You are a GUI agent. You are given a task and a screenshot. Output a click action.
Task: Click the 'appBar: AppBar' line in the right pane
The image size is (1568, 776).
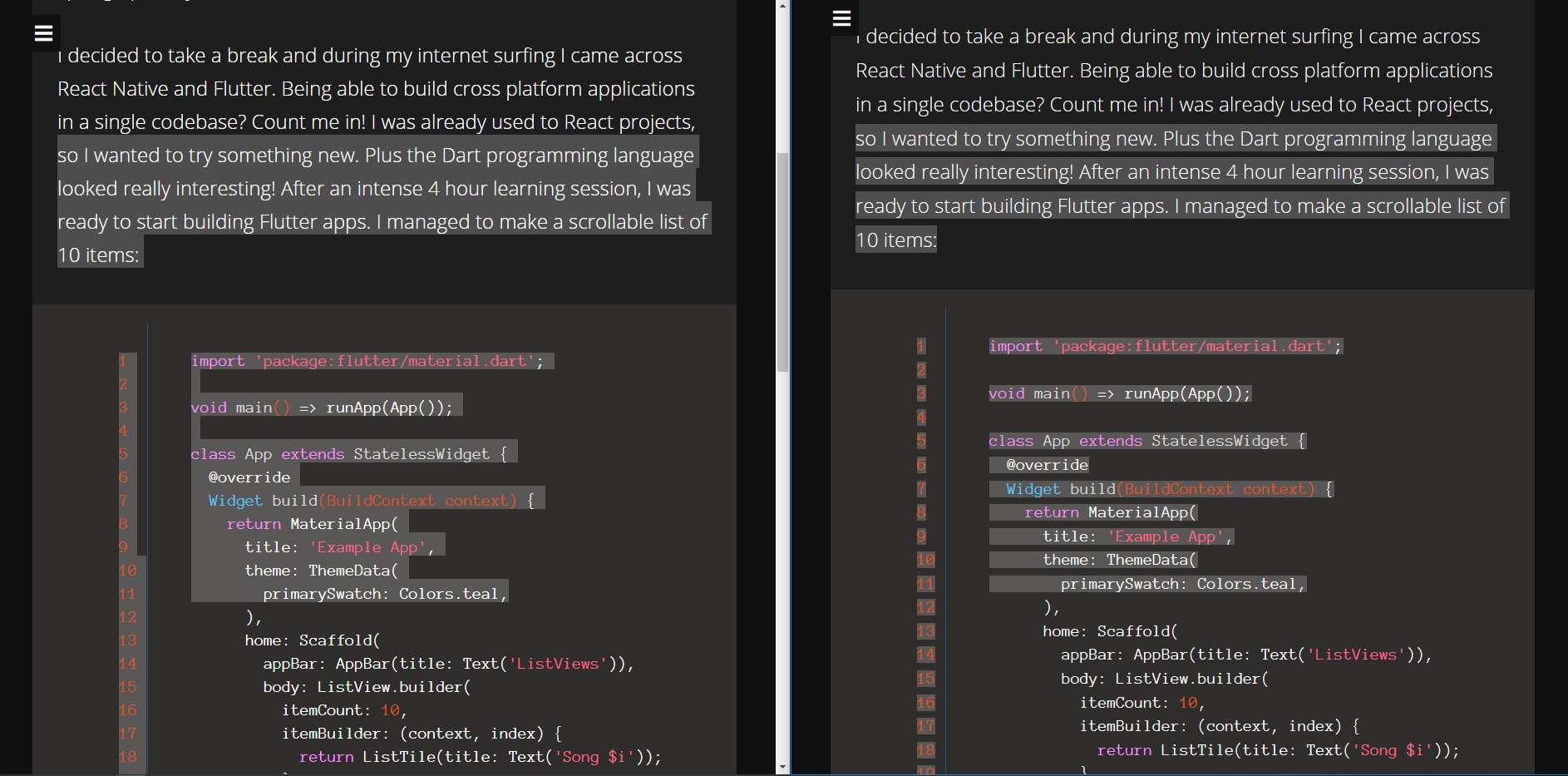pos(1247,655)
